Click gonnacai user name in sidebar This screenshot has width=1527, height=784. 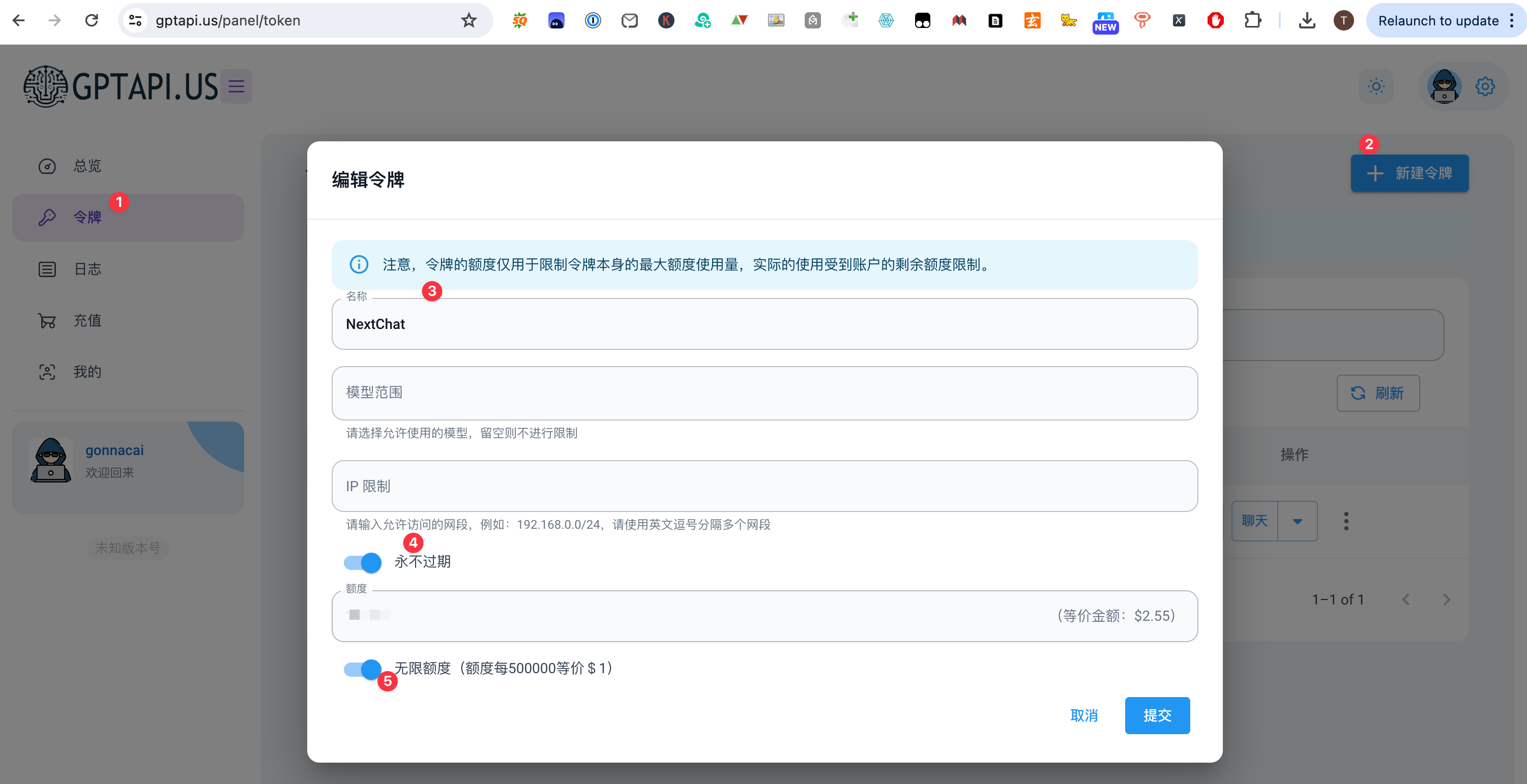tap(114, 450)
